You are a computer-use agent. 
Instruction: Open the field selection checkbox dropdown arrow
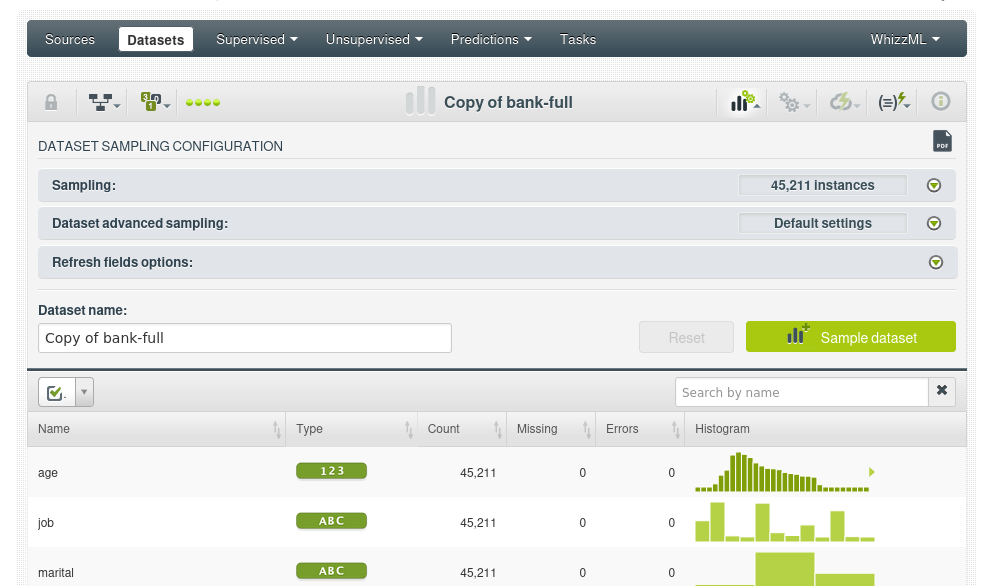[84, 393]
